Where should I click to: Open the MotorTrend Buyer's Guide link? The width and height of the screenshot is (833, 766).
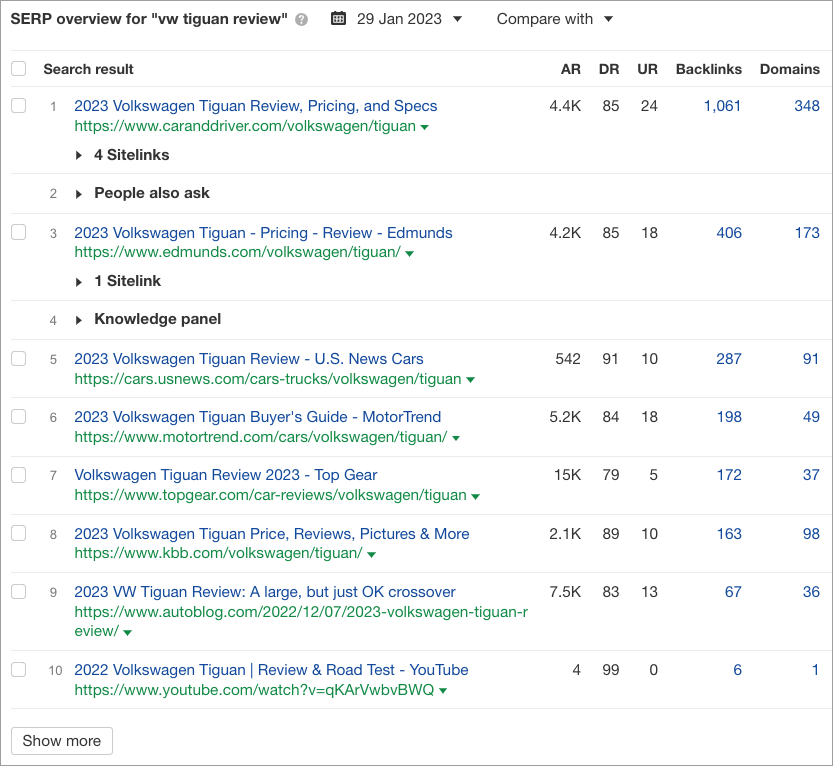[x=258, y=417]
